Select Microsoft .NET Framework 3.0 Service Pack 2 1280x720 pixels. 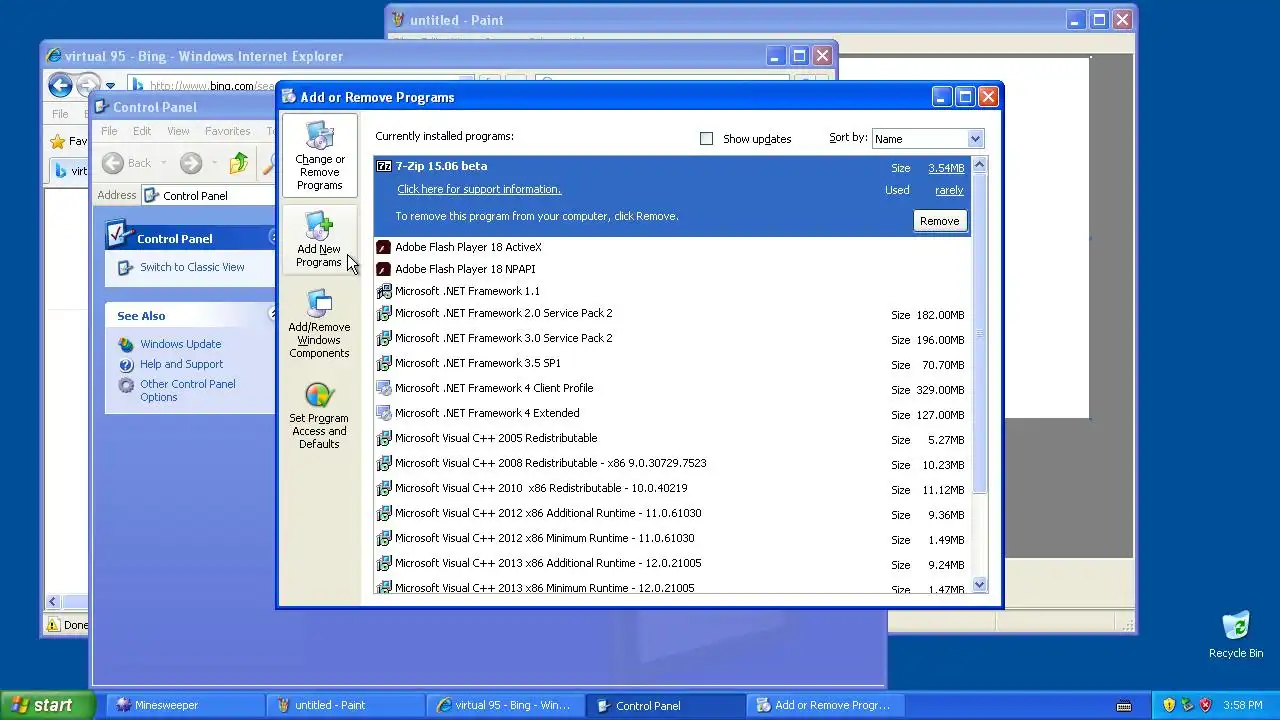tap(672, 339)
